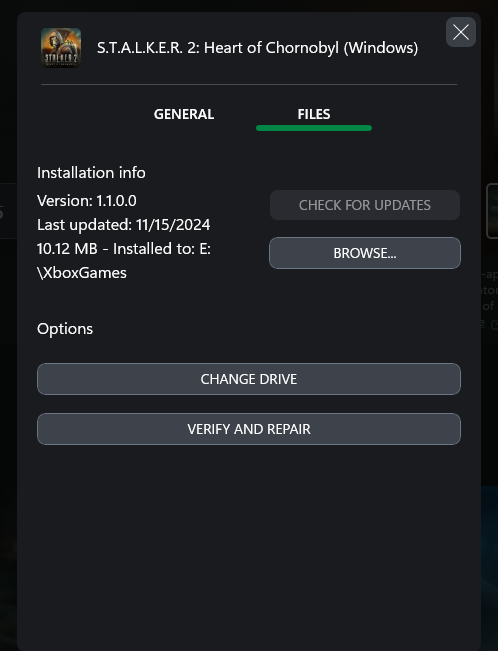Click the partly hidden button at right edge
This screenshot has width=498, height=651.
pos(492,210)
